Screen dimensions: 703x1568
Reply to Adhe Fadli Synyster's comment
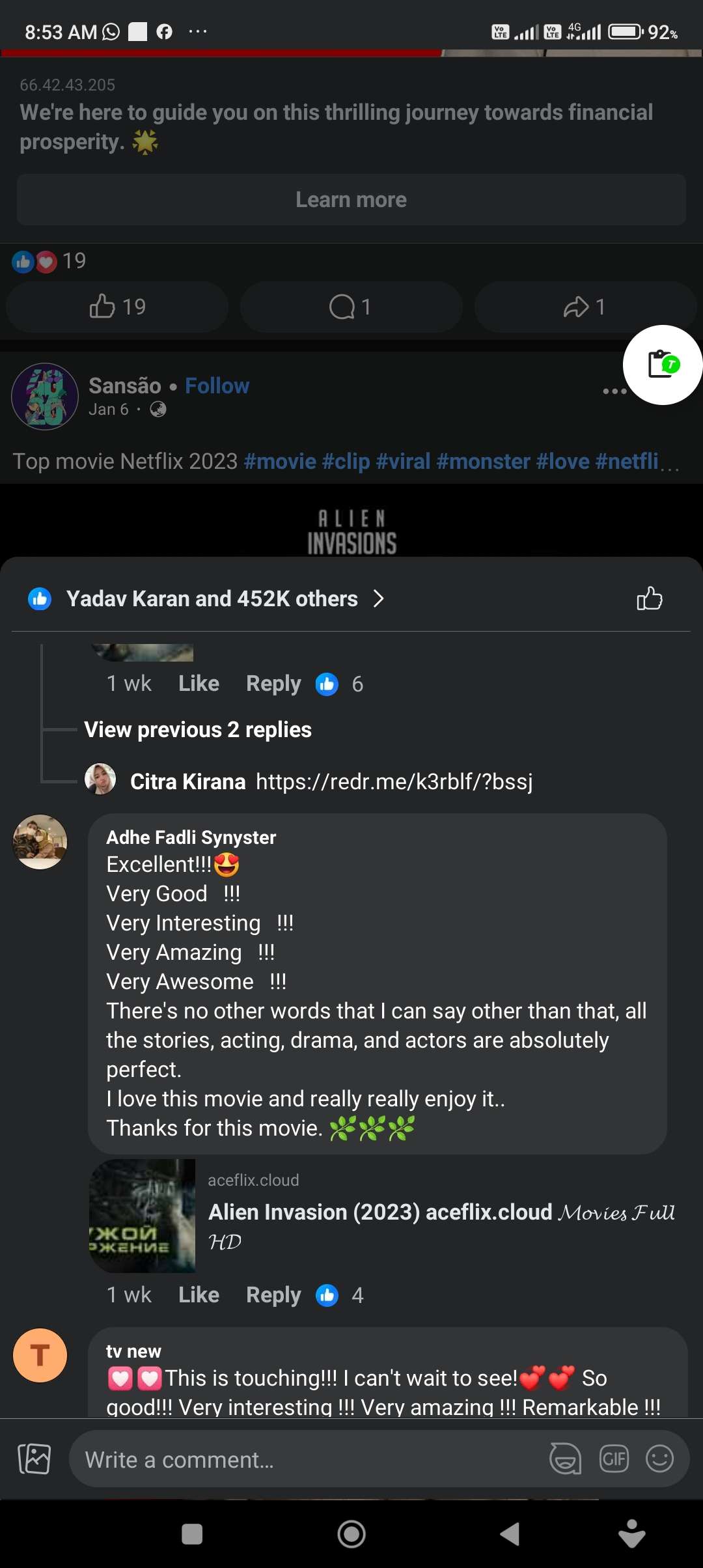273,1295
